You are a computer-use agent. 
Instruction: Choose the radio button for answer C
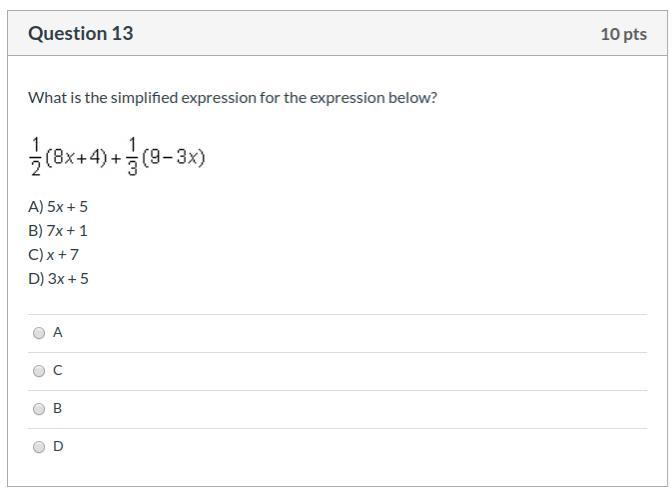[39, 370]
